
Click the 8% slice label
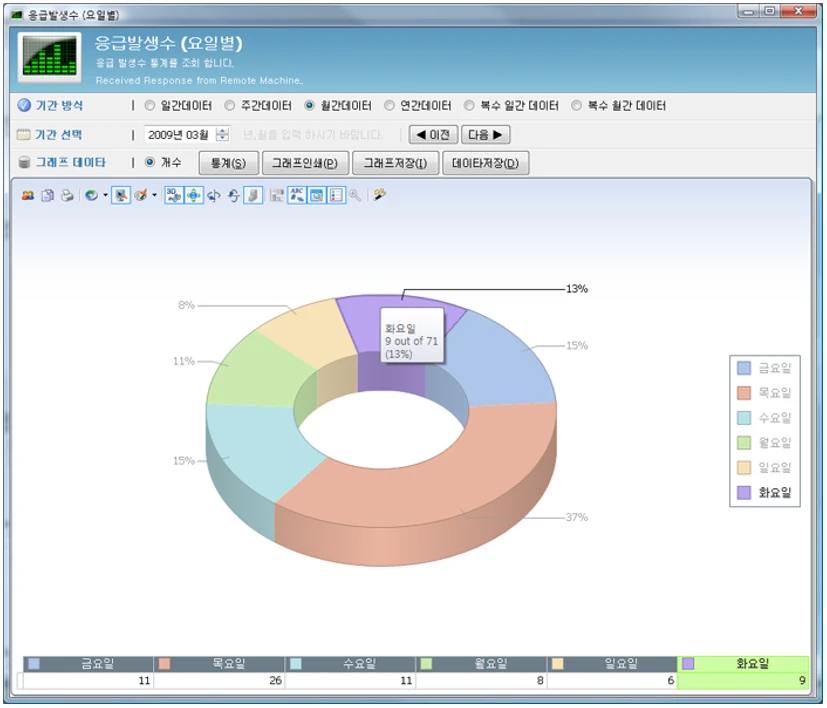[186, 305]
